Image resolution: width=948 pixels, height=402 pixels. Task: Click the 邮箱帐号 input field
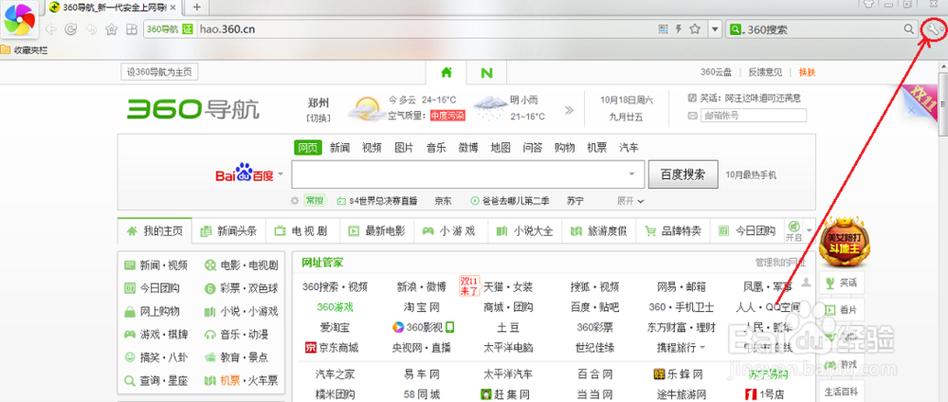click(x=753, y=115)
